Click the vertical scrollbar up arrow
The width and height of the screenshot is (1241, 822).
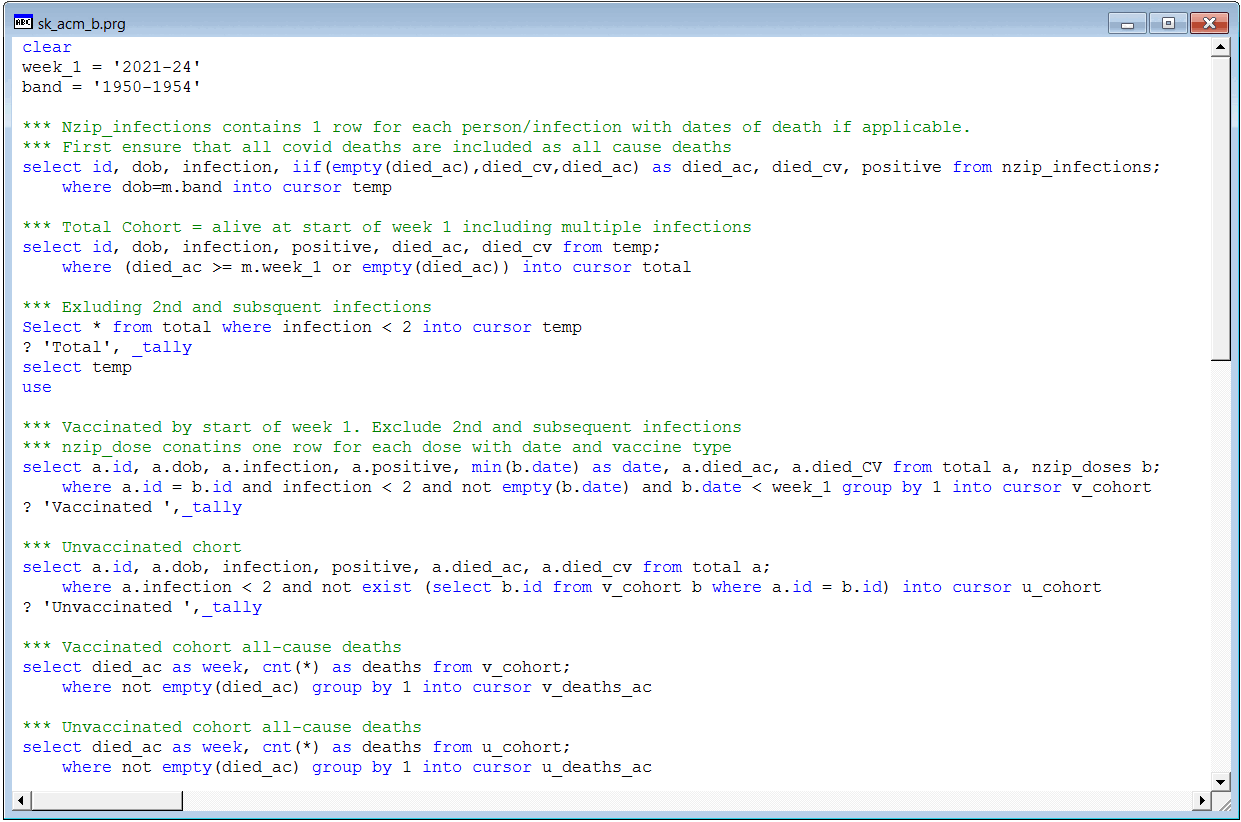(x=1220, y=48)
